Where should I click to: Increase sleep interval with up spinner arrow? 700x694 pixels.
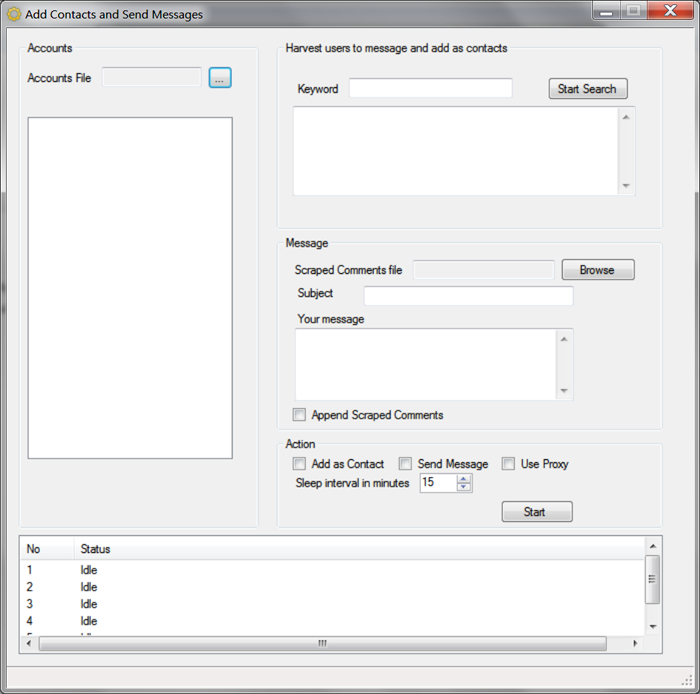pyautogui.click(x=463, y=478)
